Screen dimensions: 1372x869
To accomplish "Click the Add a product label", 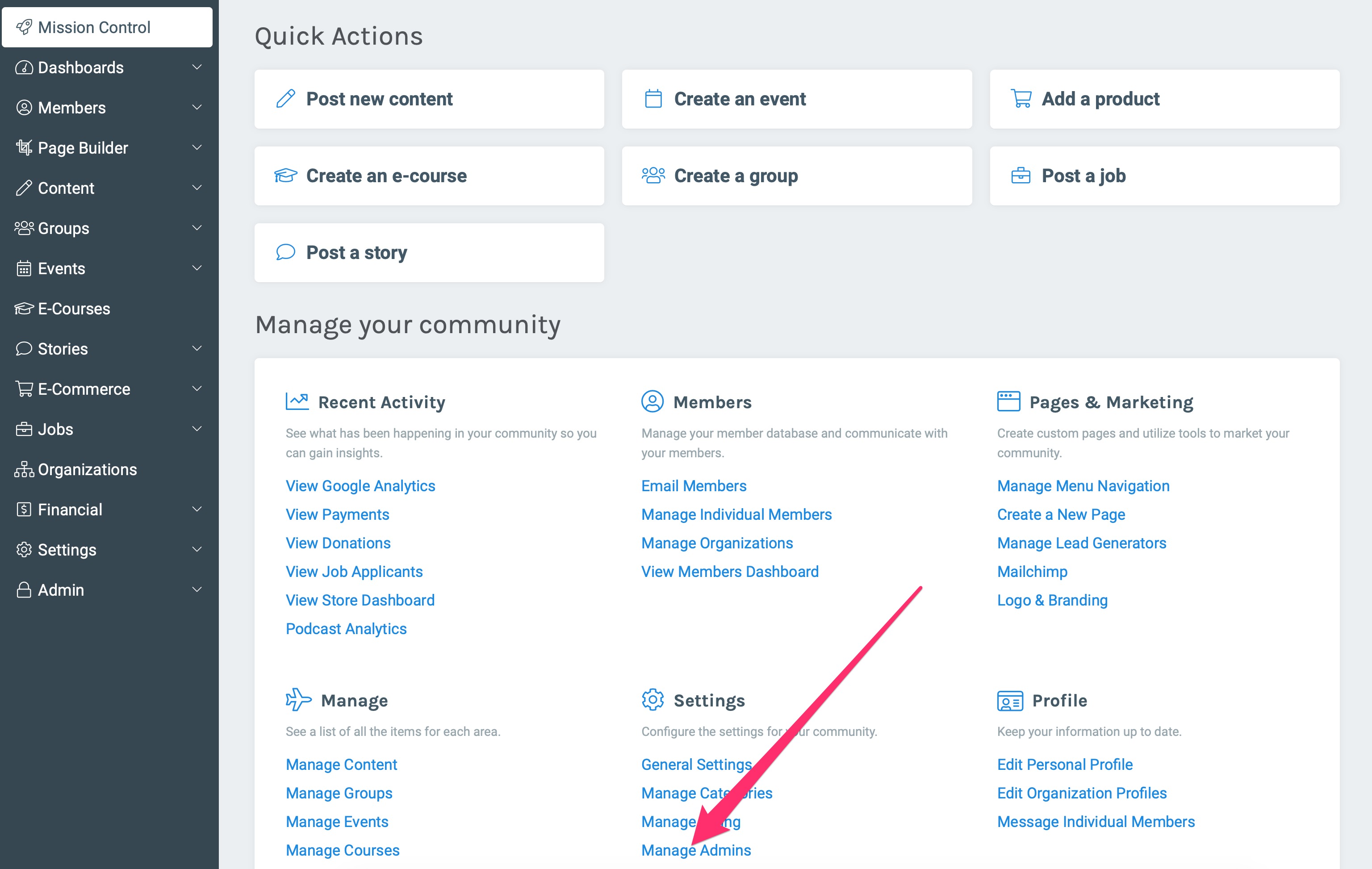I will pos(1100,99).
